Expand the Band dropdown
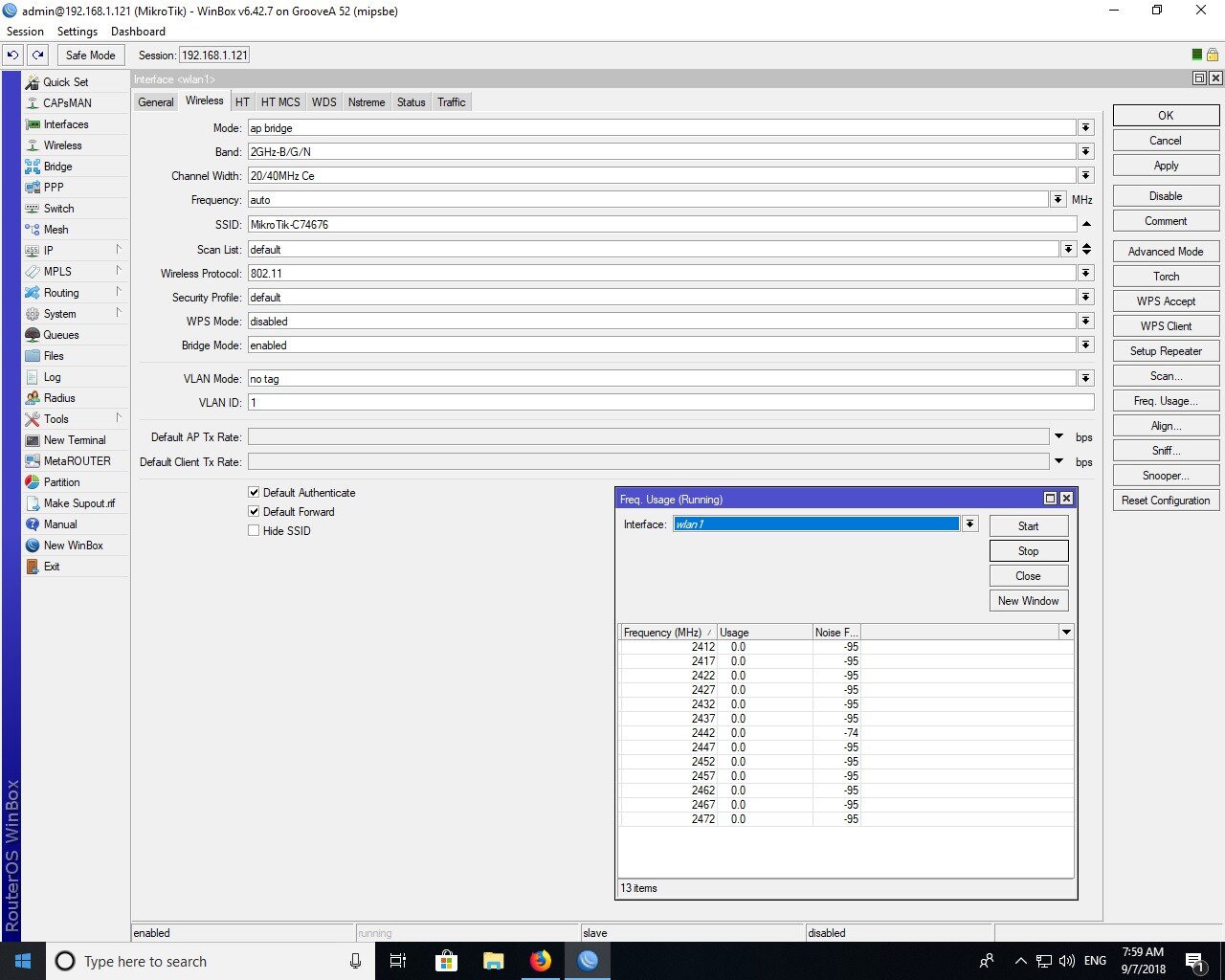Screen dimensions: 1225x980 point(1085,152)
